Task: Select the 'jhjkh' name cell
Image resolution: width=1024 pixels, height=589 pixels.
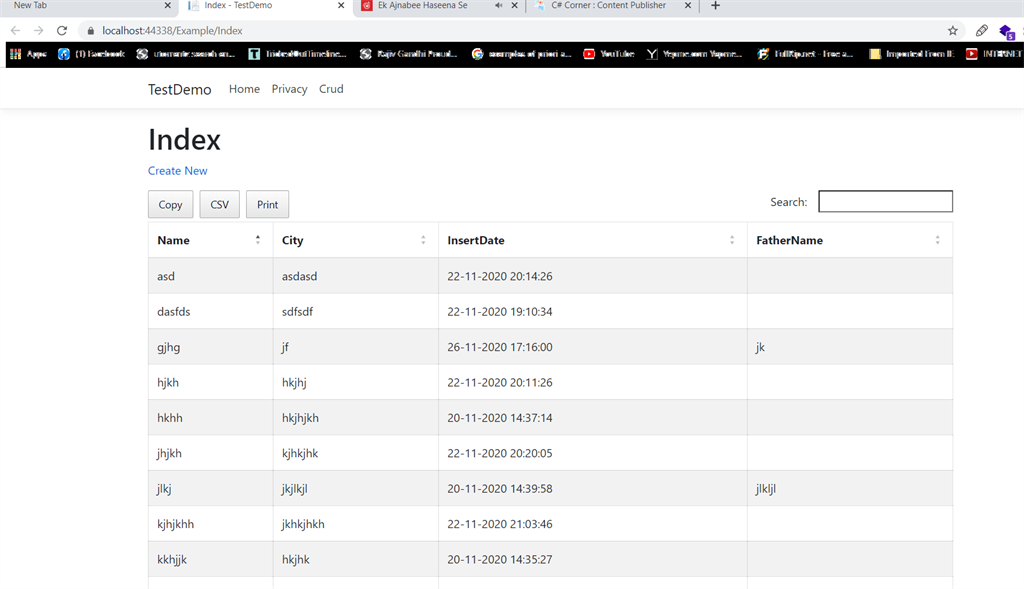Action: 210,453
